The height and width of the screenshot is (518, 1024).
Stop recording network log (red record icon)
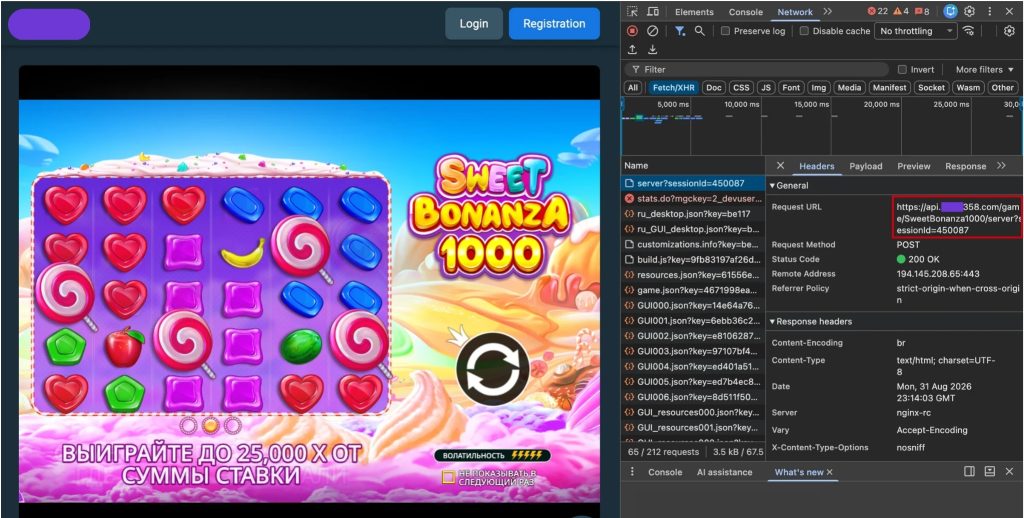(632, 31)
